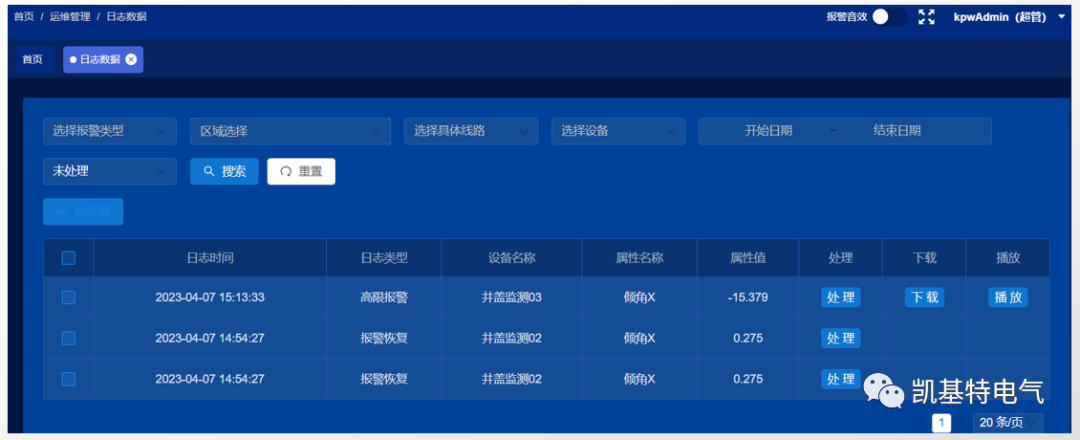Screen dimensions: 1080x440
Task: Check the select-all checkbox in table header
Action: 68,258
